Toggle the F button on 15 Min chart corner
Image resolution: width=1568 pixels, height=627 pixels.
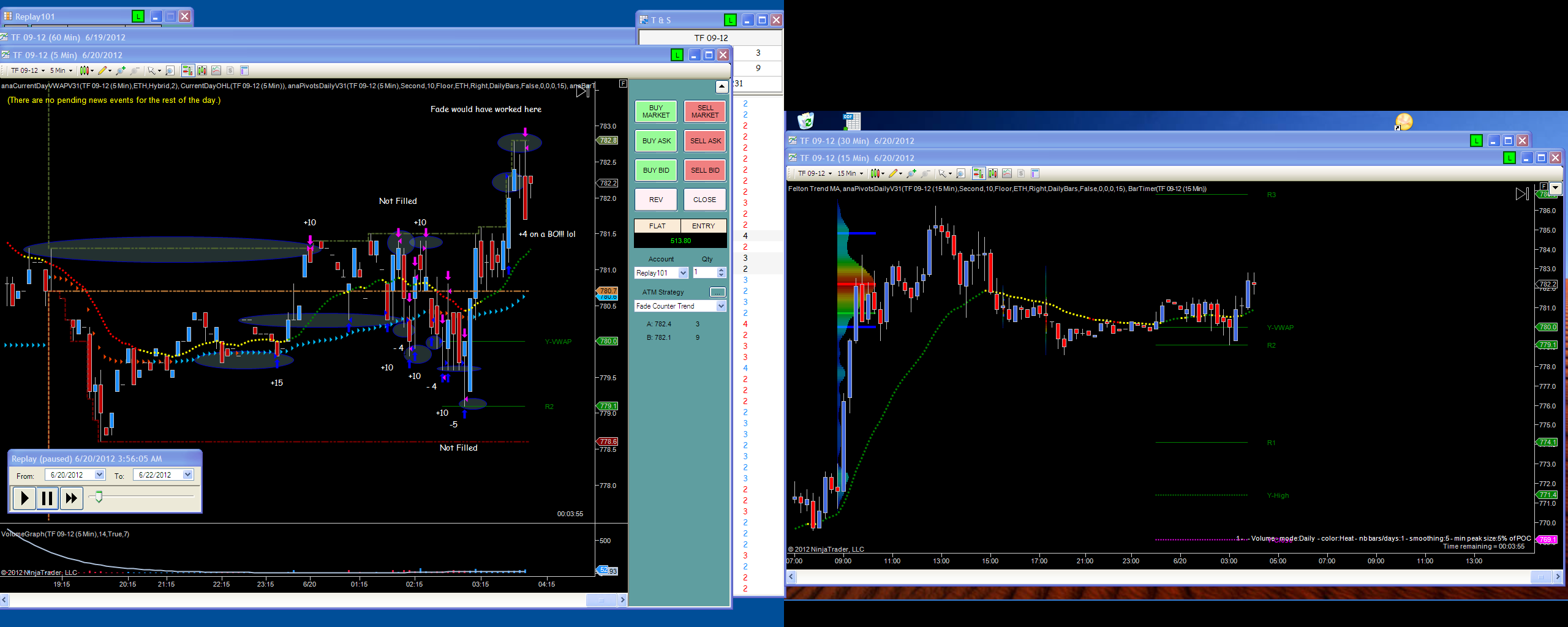pyautogui.click(x=1543, y=186)
